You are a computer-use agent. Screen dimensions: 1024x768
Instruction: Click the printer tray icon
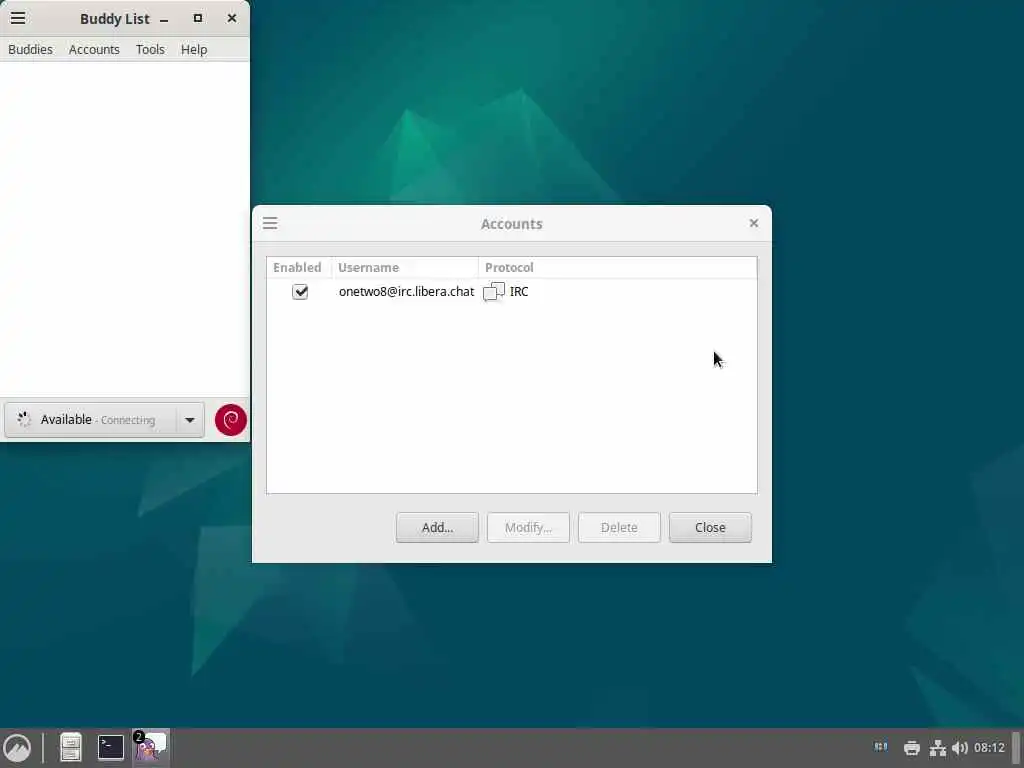click(x=912, y=748)
